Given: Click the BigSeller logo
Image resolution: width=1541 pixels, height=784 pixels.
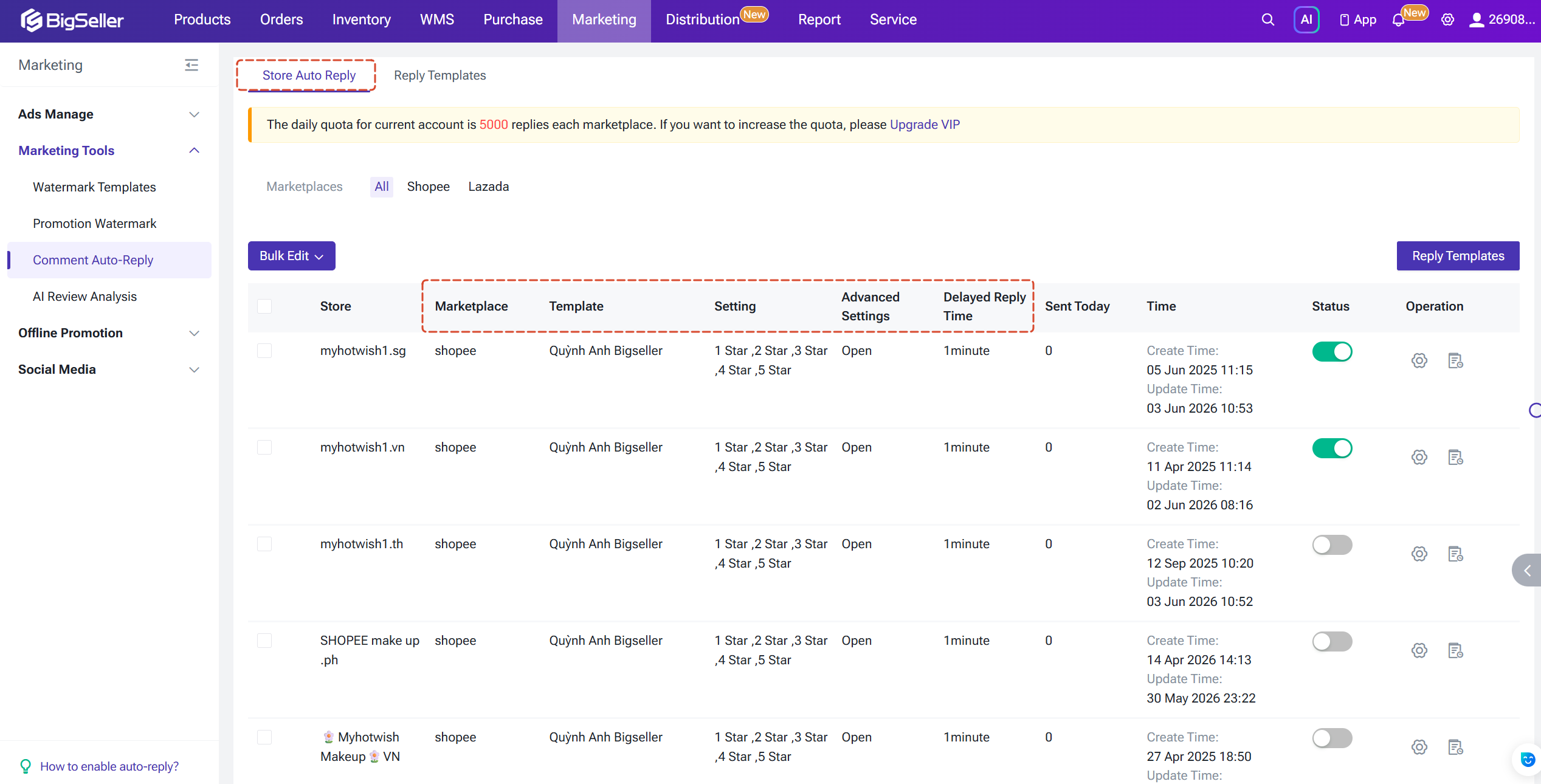Looking at the screenshot, I should click(x=72, y=20).
